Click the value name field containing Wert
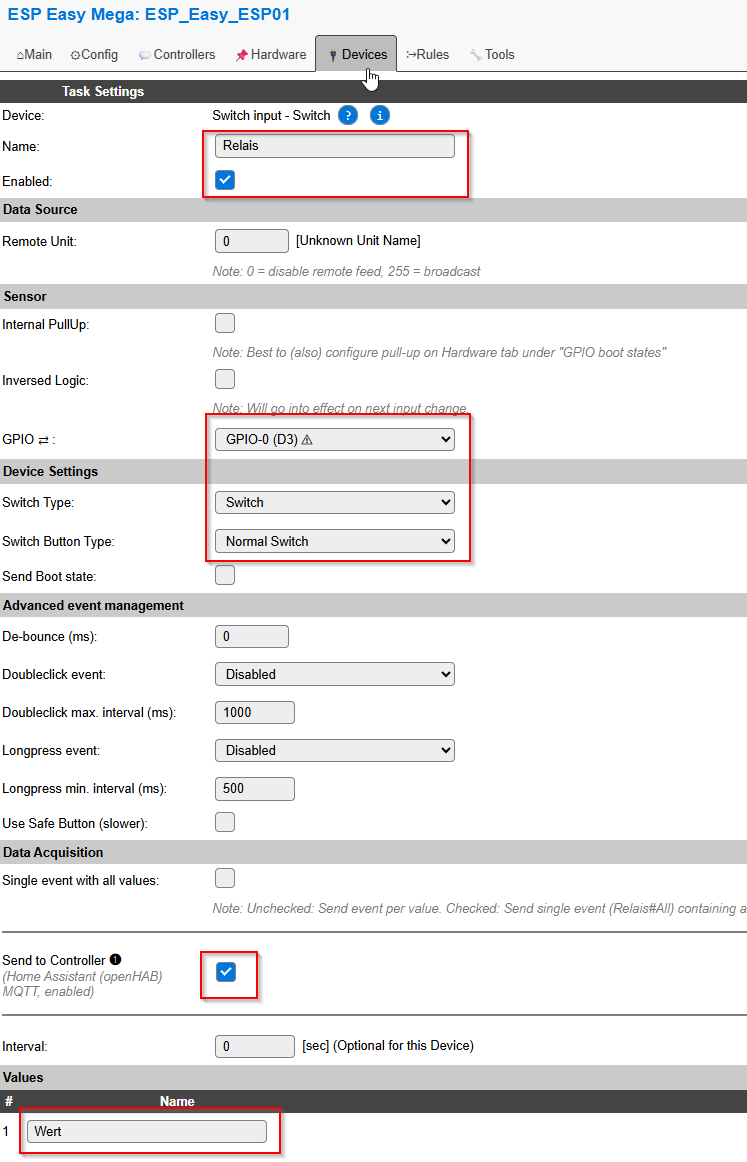This screenshot has width=747, height=1162. [x=147, y=1131]
